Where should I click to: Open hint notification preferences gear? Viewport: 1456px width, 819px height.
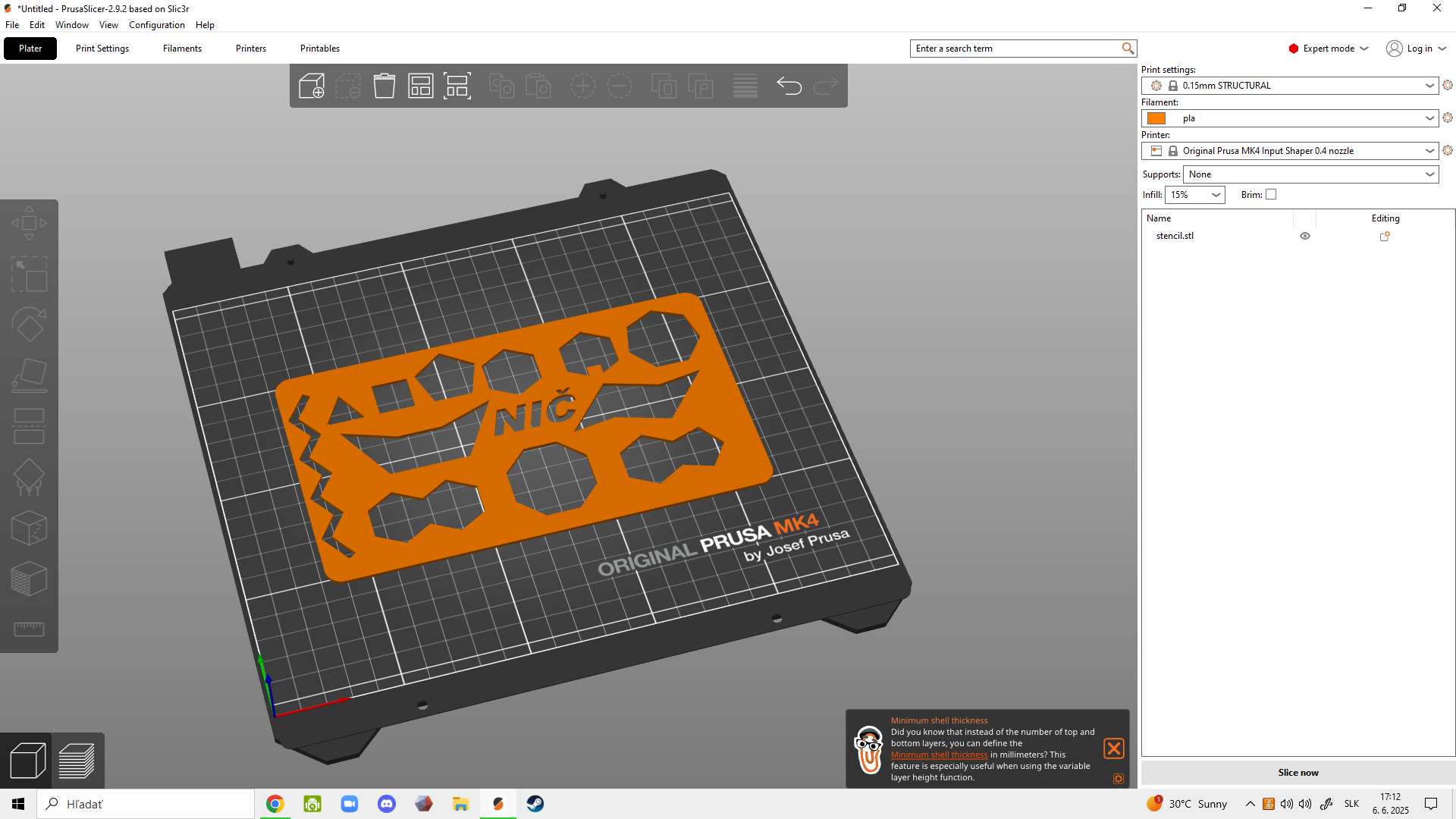click(1119, 779)
